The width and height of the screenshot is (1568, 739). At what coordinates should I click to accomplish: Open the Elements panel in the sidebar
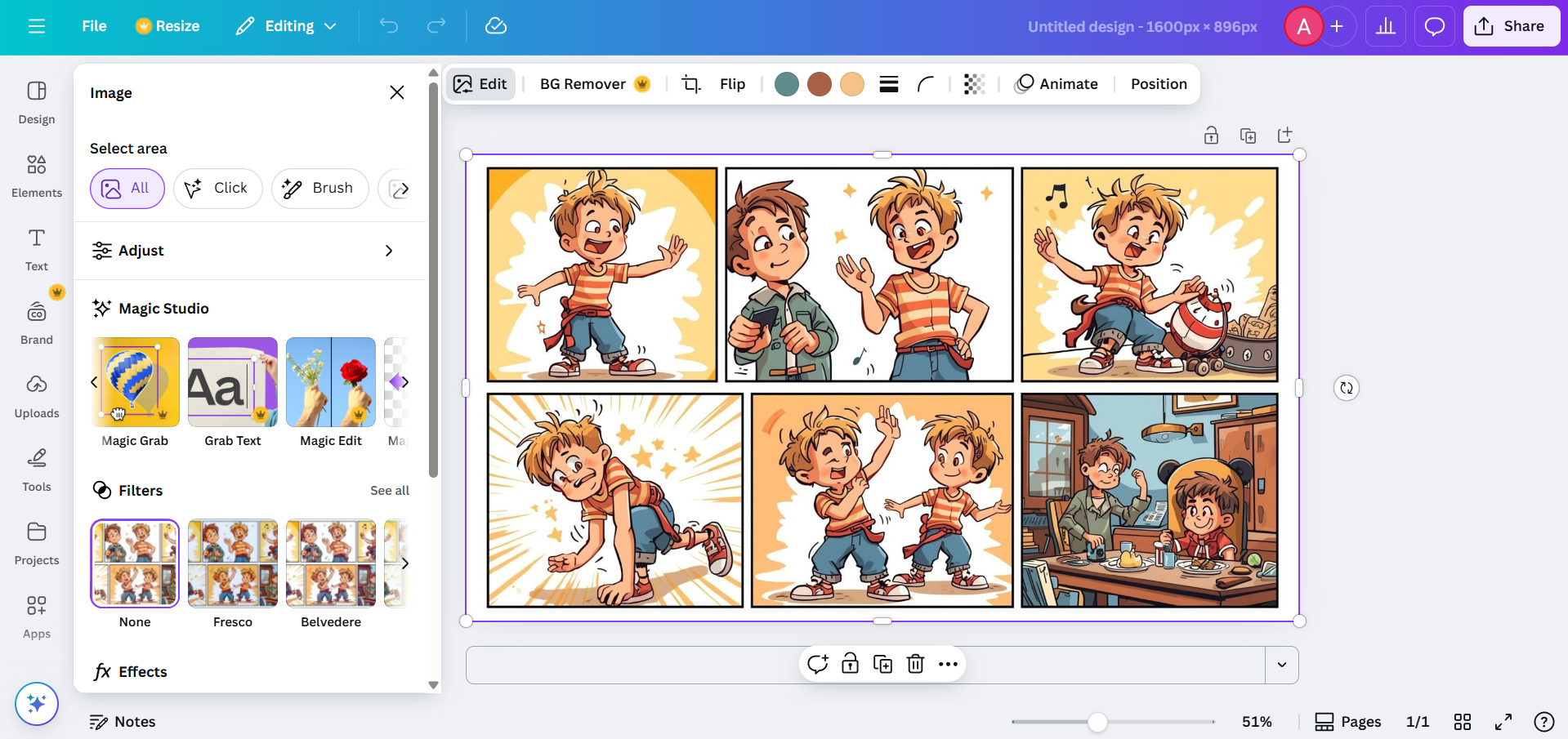tap(36, 174)
